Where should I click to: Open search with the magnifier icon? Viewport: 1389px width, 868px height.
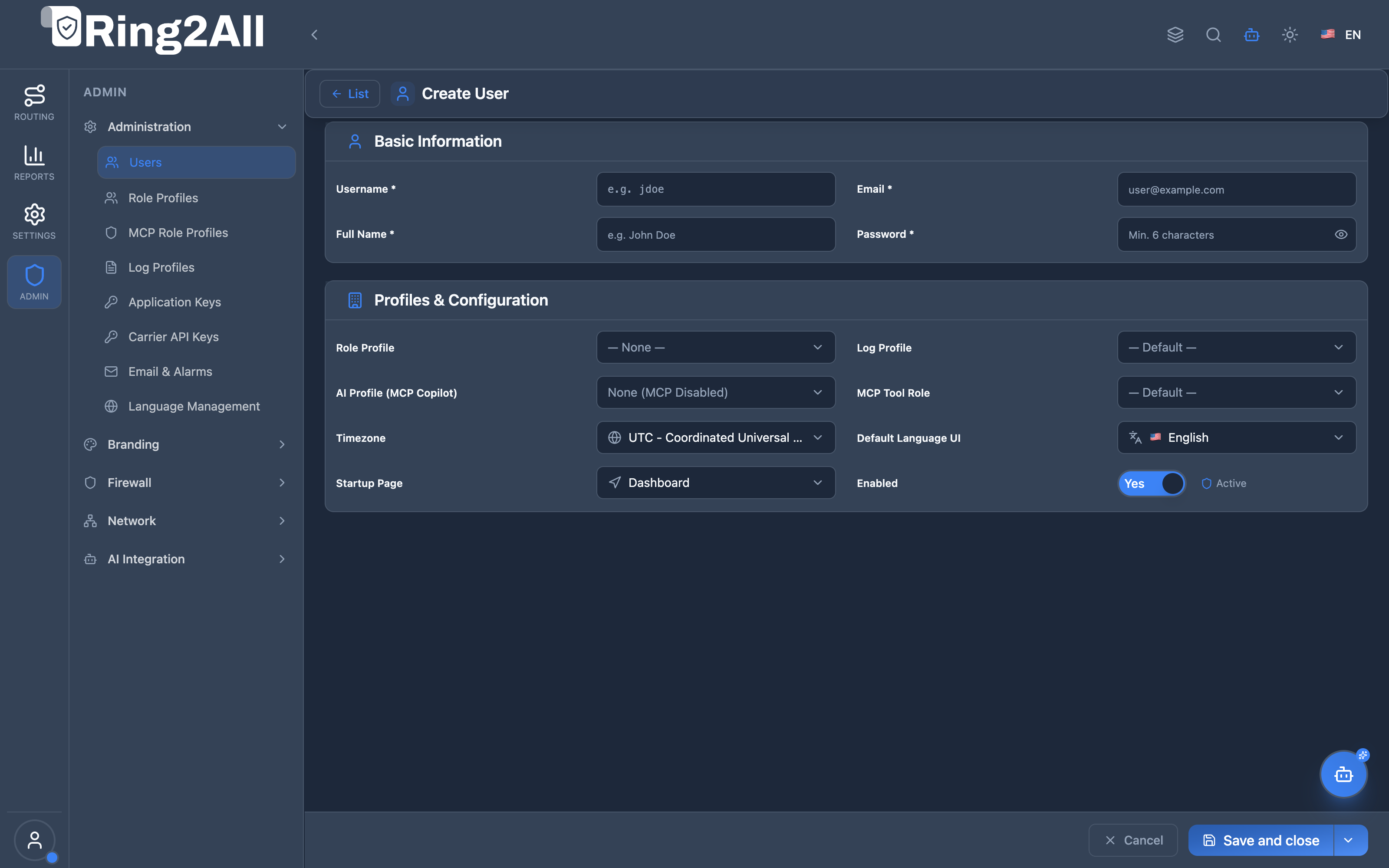click(1213, 34)
